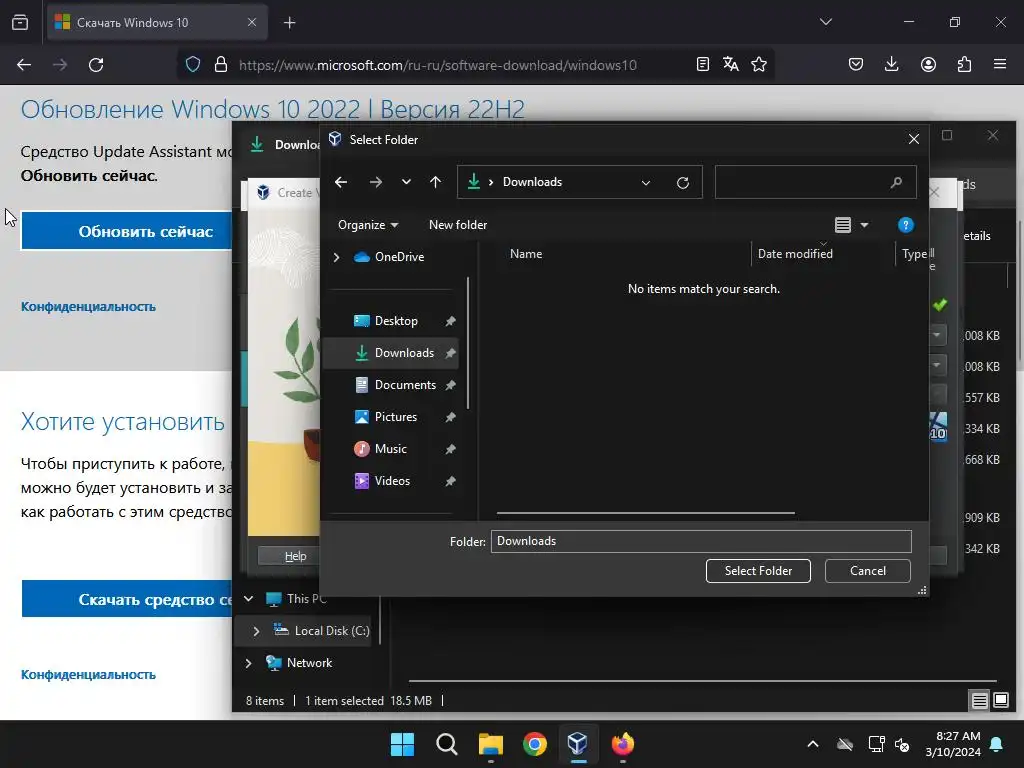Cancel the Select Folder dialog
The width and height of the screenshot is (1024, 768).
click(867, 571)
